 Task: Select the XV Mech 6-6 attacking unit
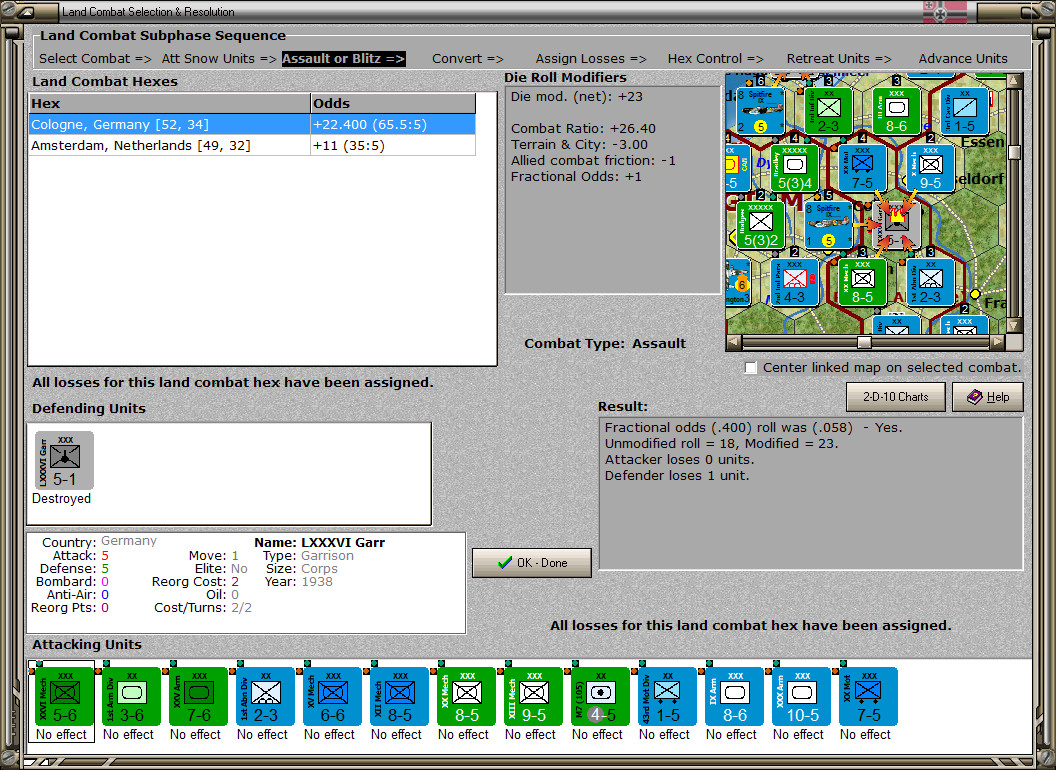(333, 697)
